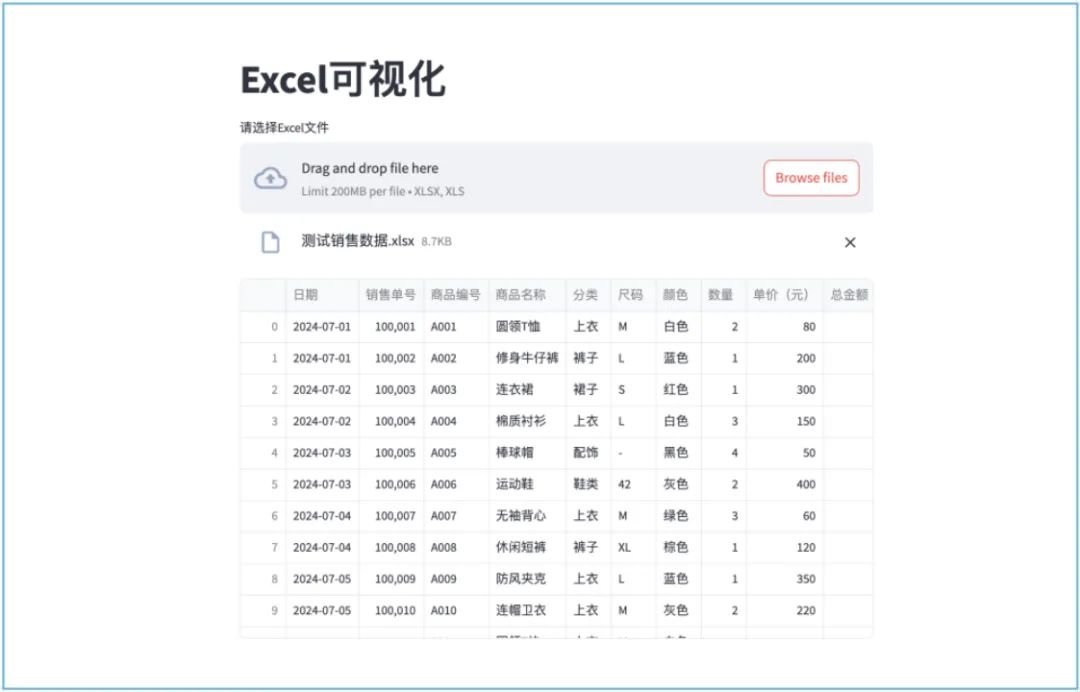Select the cell 棒球帽
The height and width of the screenshot is (692, 1080).
(x=527, y=453)
